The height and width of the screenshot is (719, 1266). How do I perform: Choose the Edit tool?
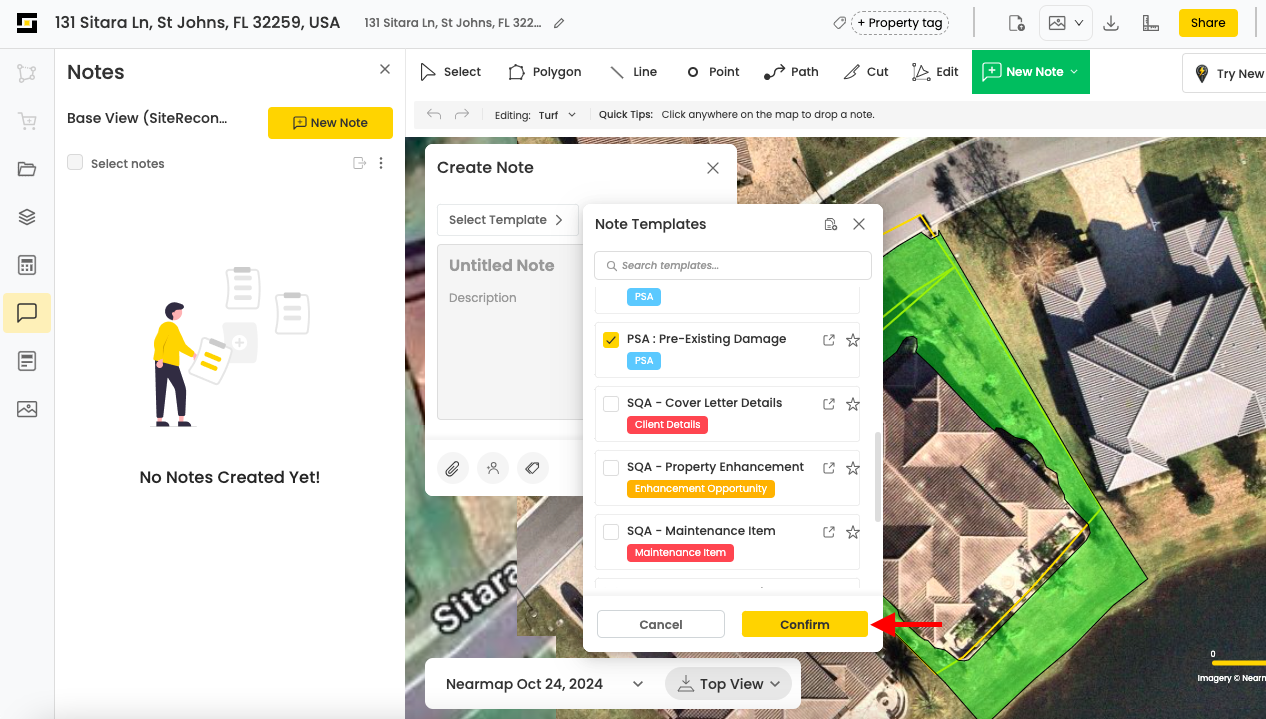click(x=936, y=72)
